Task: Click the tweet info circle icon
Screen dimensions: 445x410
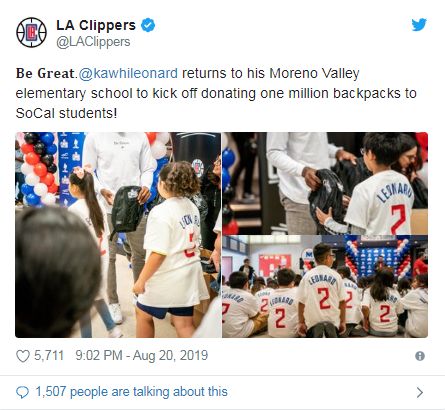Action: pos(420,356)
